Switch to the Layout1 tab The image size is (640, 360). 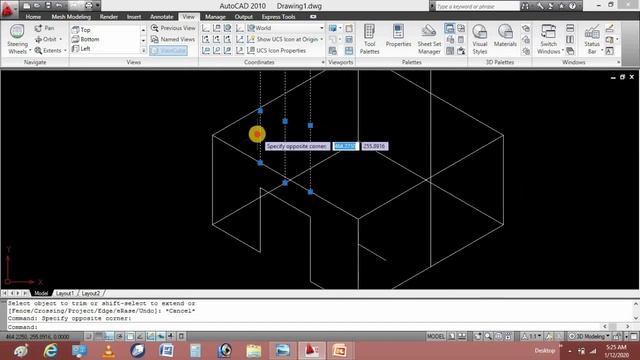[x=64, y=293]
